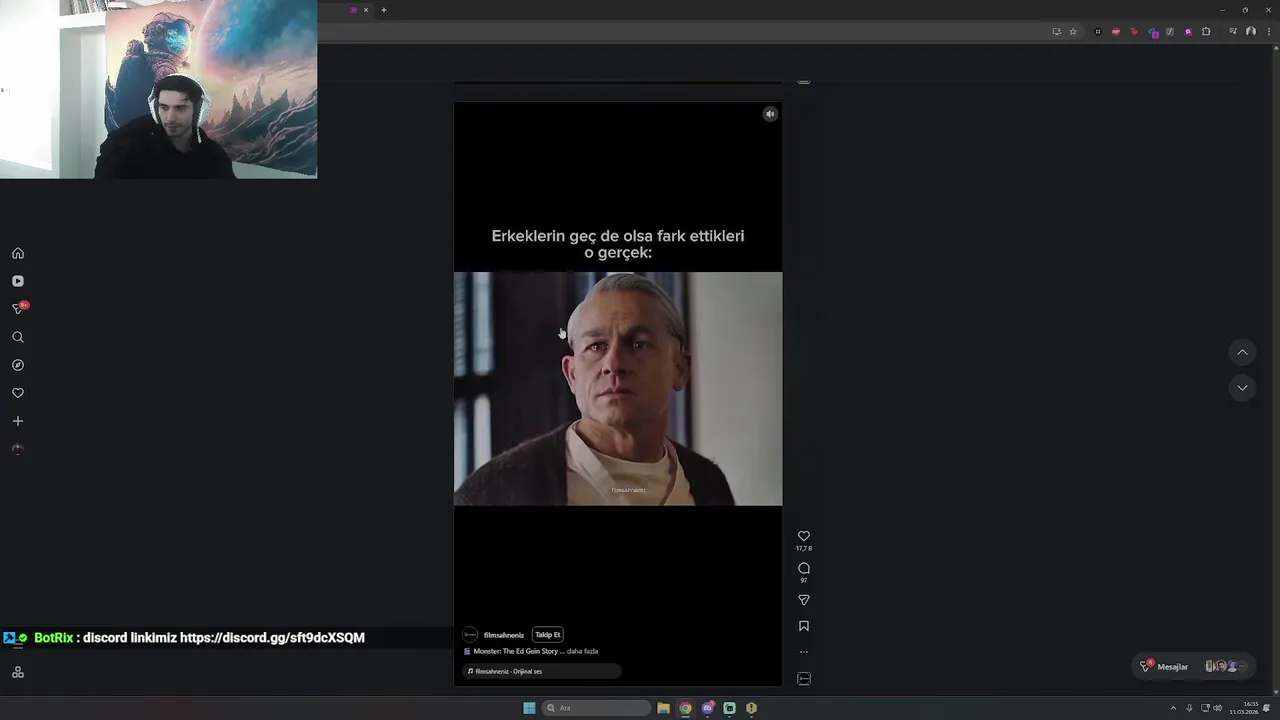Switch to Chrome in taskbar
This screenshot has width=1280, height=720.
(x=685, y=708)
